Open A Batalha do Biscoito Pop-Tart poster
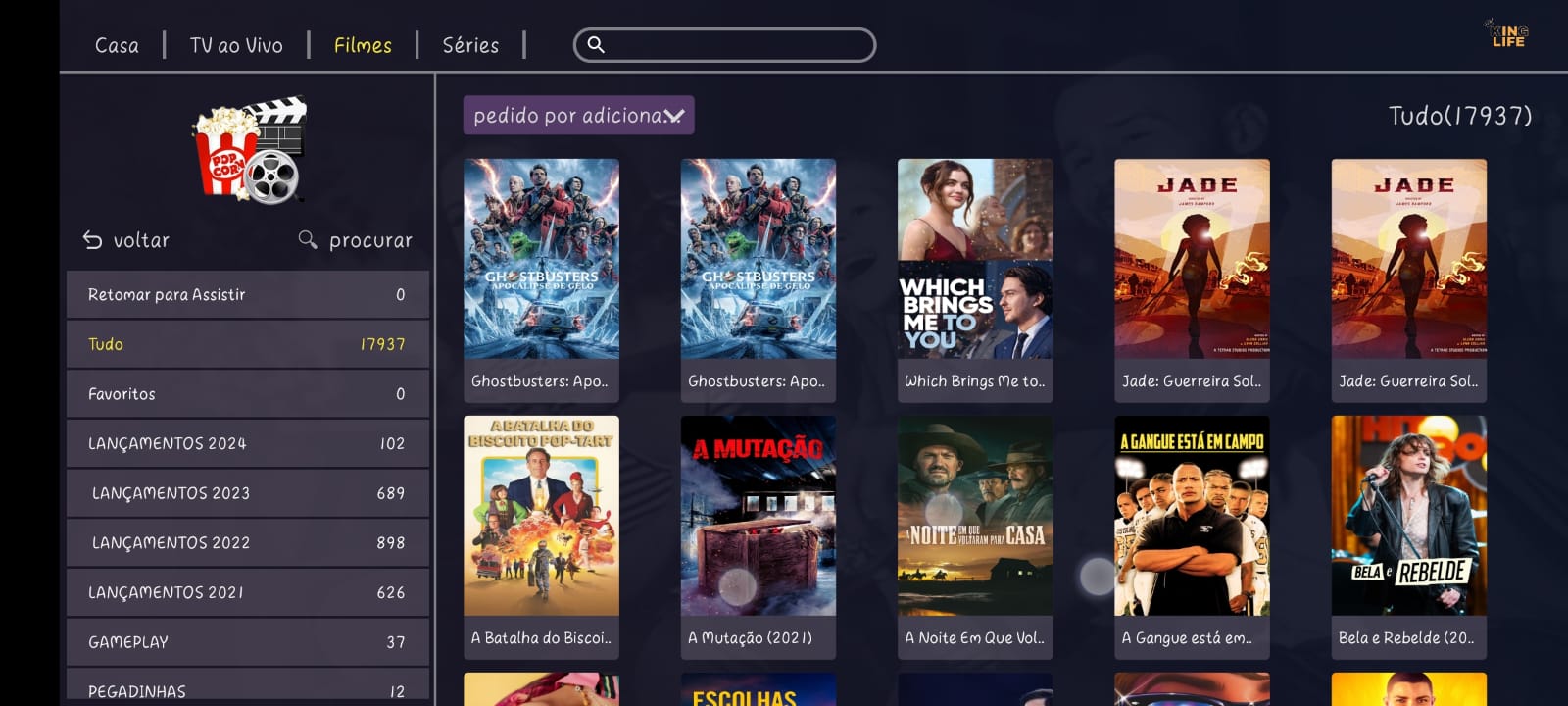The image size is (1568, 706). [541, 516]
